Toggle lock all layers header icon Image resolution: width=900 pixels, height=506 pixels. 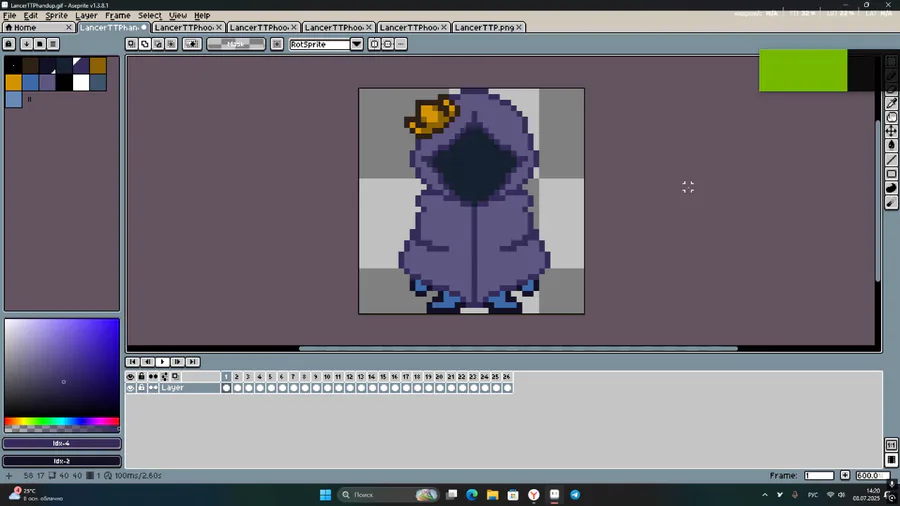(142, 376)
